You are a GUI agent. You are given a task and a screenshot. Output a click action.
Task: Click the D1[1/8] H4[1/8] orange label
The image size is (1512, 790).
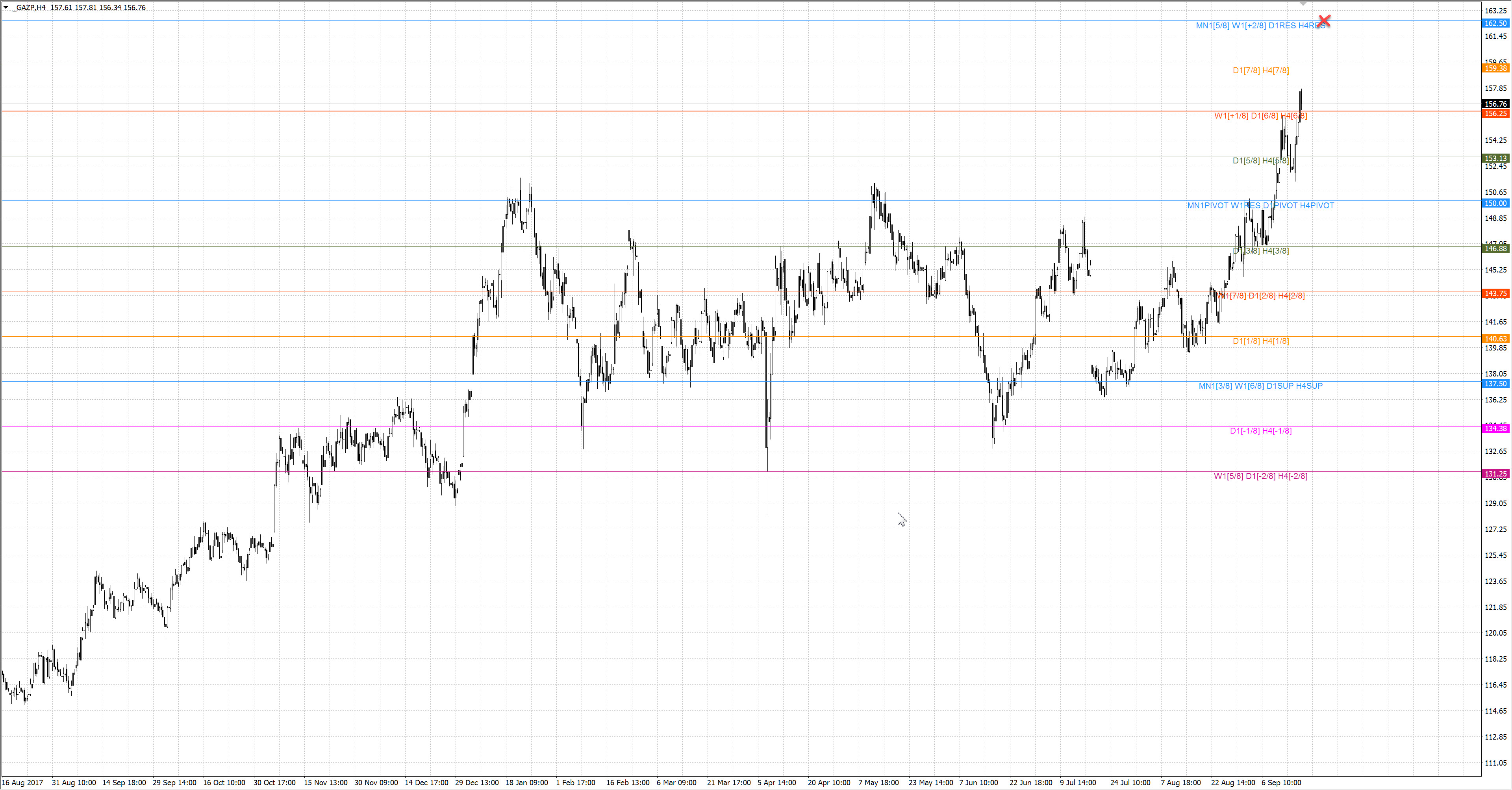coord(1260,341)
